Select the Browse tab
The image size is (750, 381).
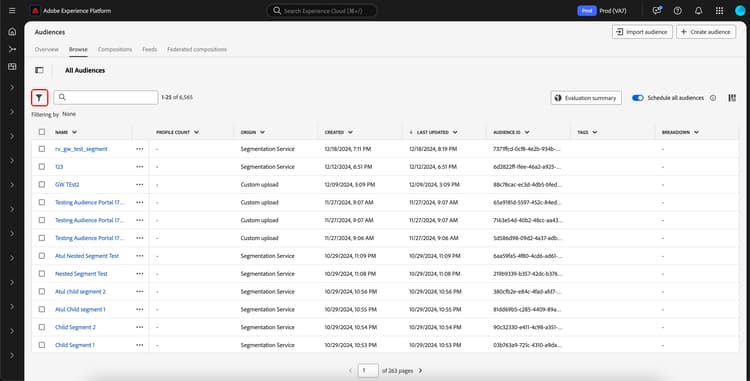(78, 49)
